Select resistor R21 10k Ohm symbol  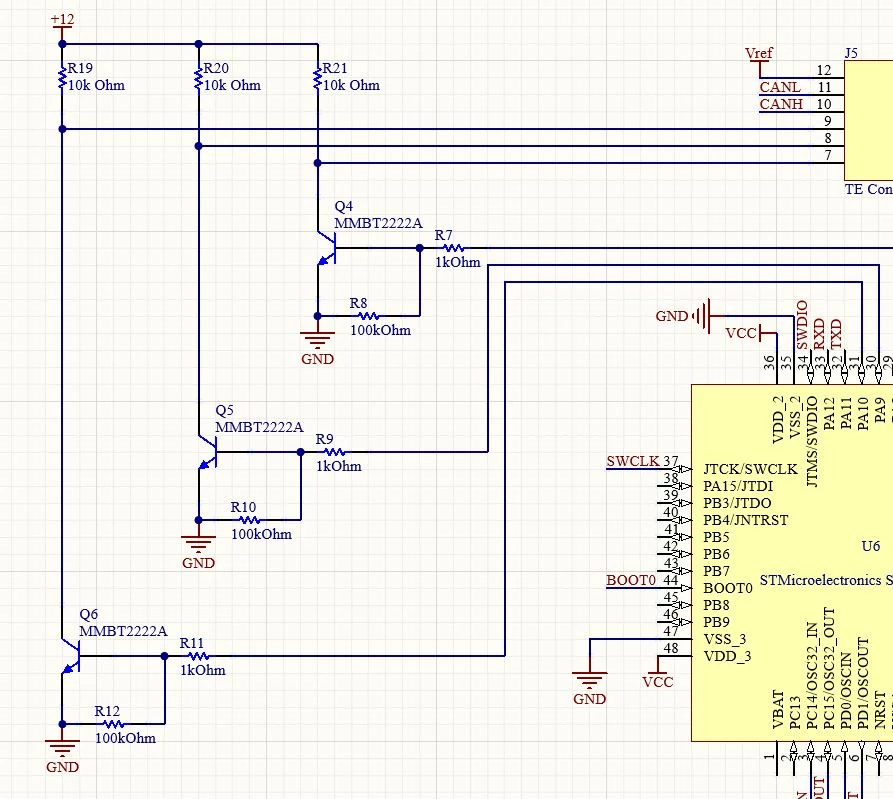pyautogui.click(x=317, y=77)
